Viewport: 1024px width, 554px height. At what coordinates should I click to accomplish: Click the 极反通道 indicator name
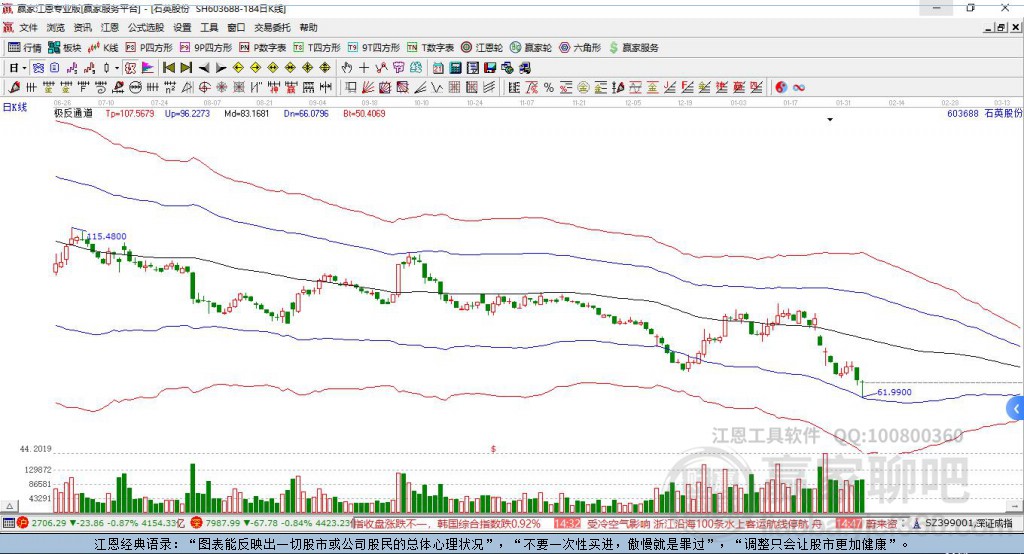point(74,113)
